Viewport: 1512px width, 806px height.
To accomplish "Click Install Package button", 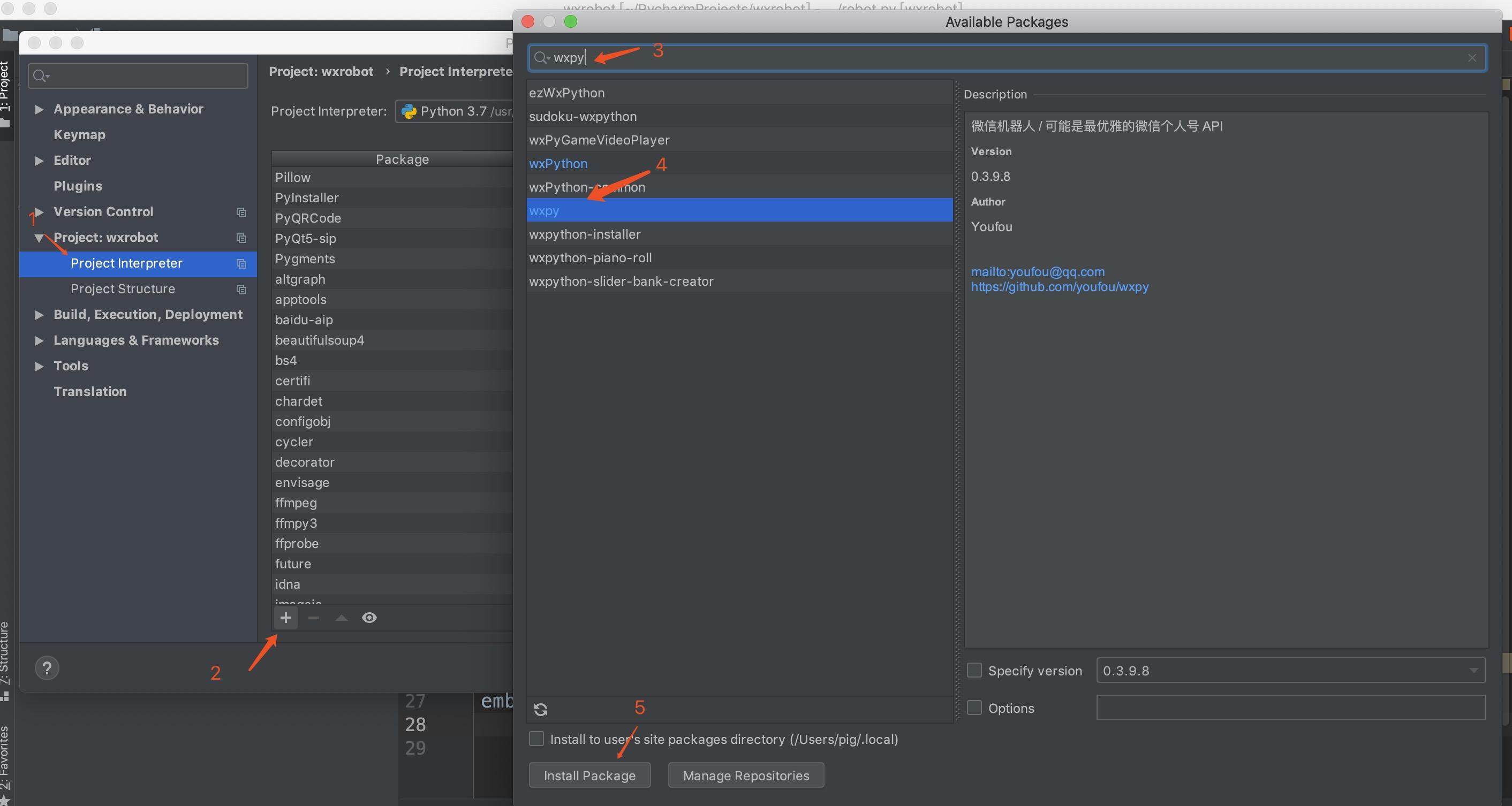I will click(590, 775).
